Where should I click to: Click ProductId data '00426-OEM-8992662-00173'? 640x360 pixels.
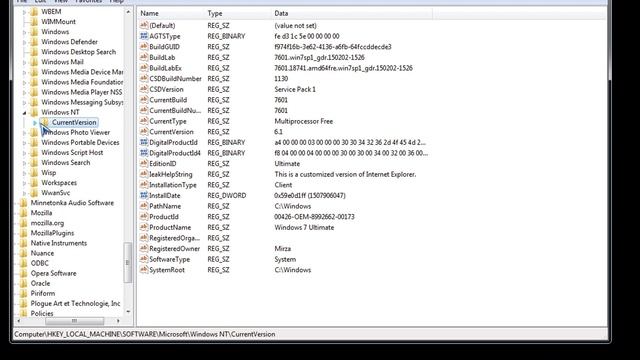[314, 217]
